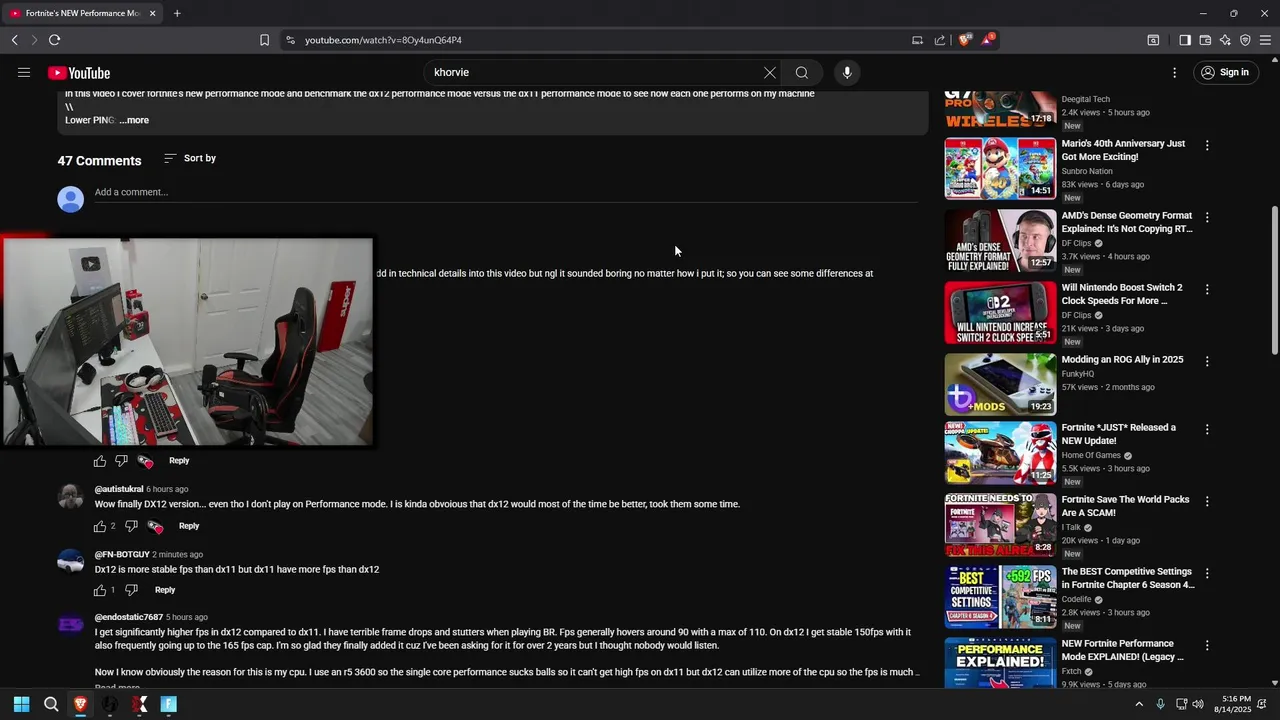Click the Sign in button
Image resolution: width=1280 pixels, height=720 pixels.
click(1225, 72)
